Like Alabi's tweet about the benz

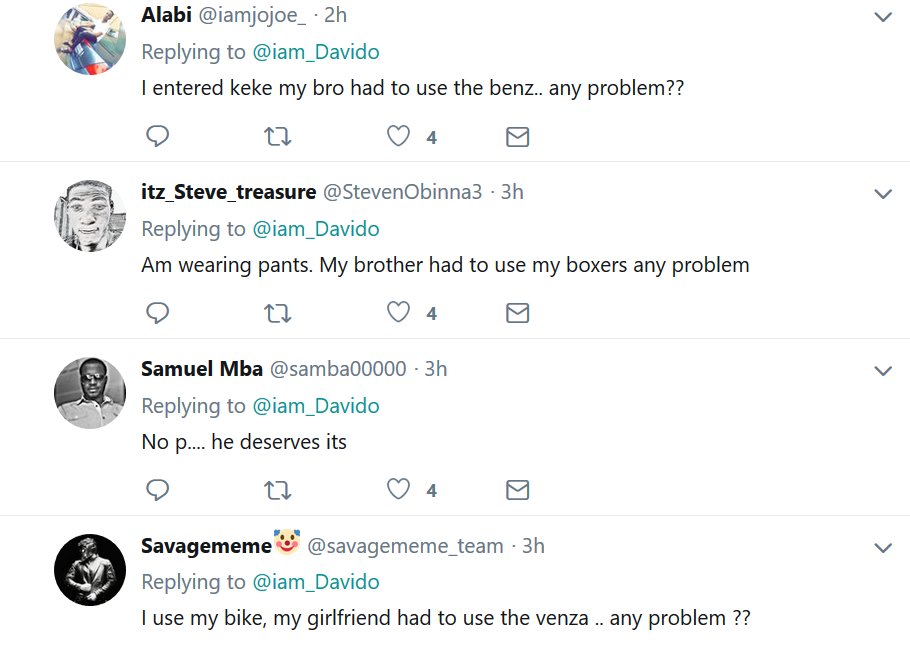[x=398, y=136]
